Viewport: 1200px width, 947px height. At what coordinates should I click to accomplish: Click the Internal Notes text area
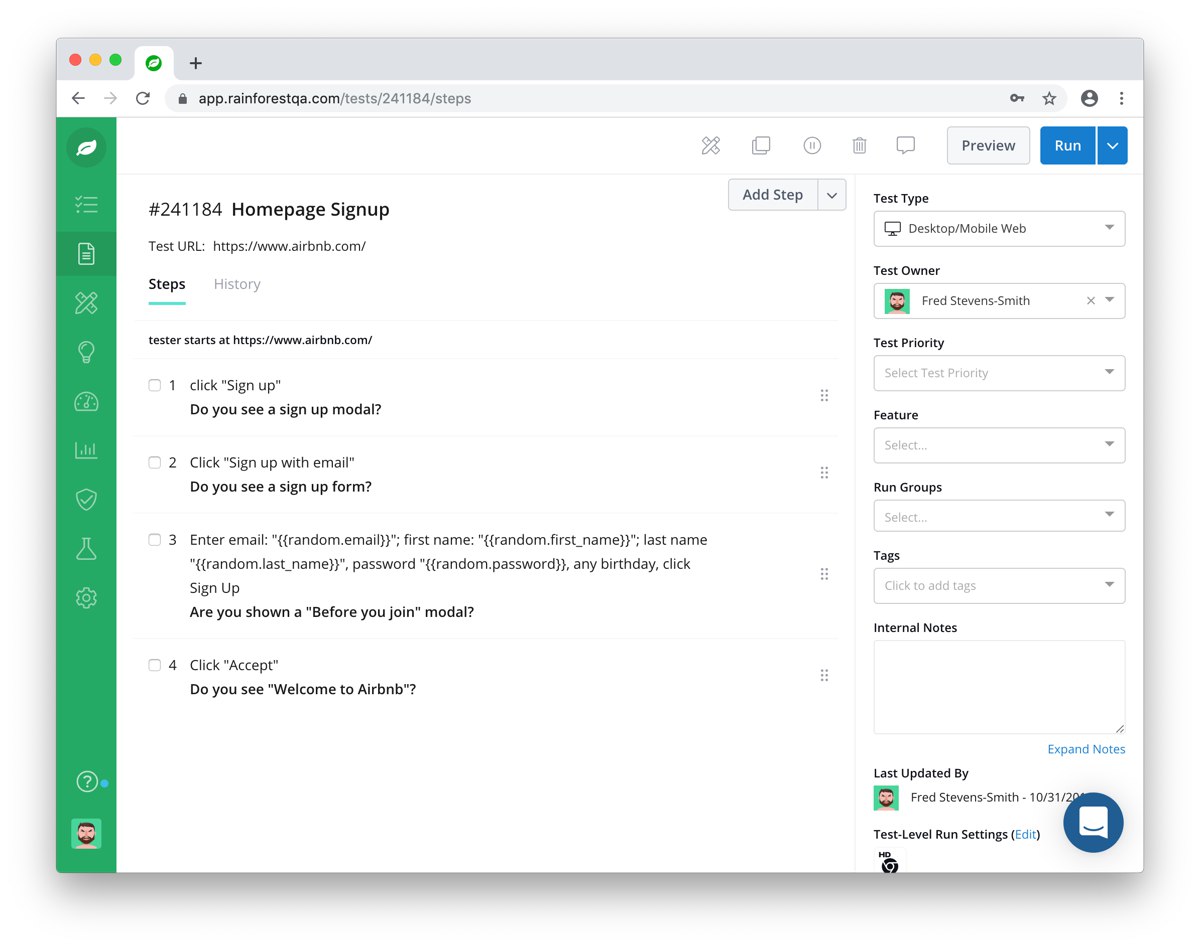[999, 687]
